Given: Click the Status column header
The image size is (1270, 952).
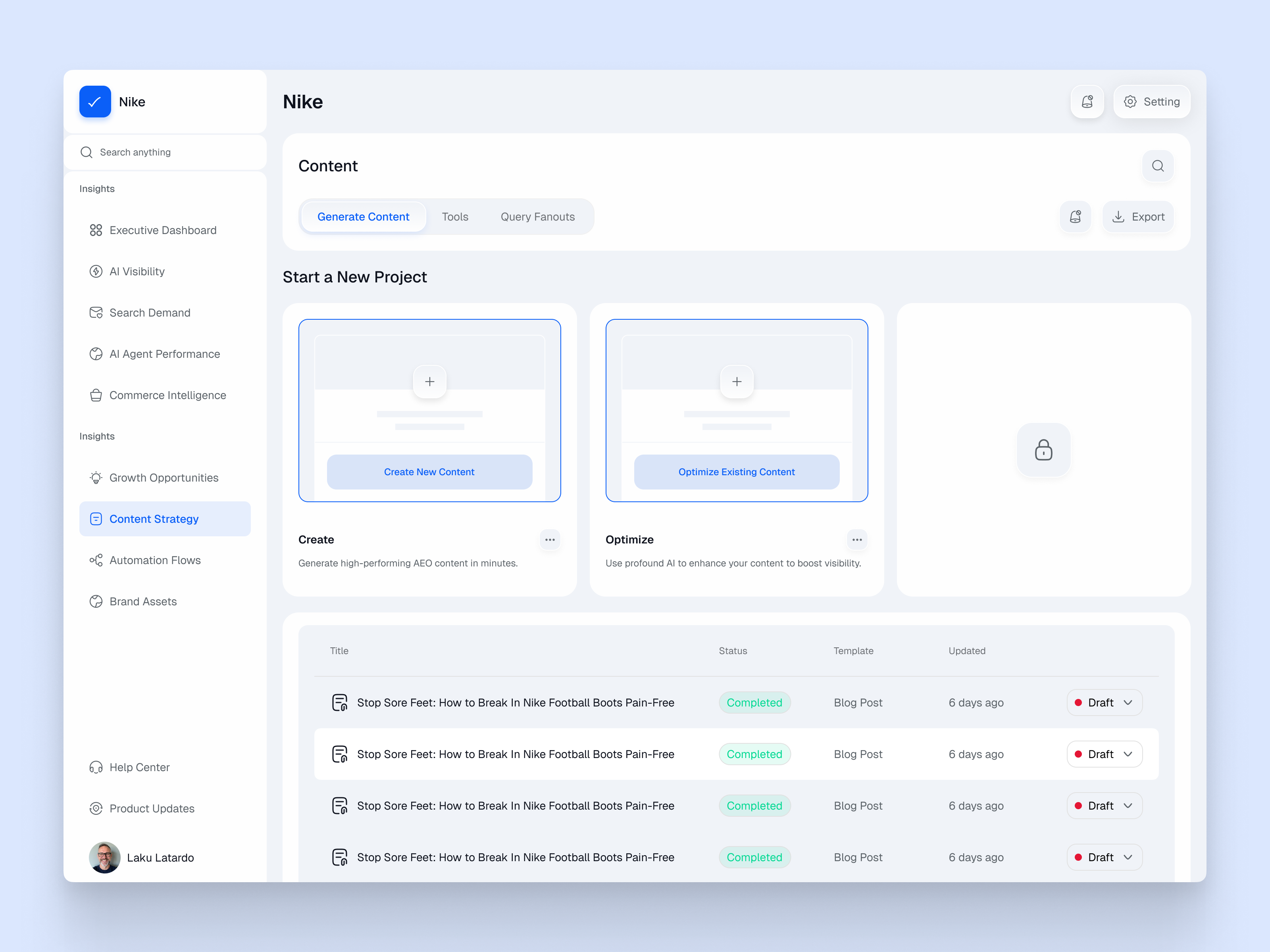Looking at the screenshot, I should point(733,651).
